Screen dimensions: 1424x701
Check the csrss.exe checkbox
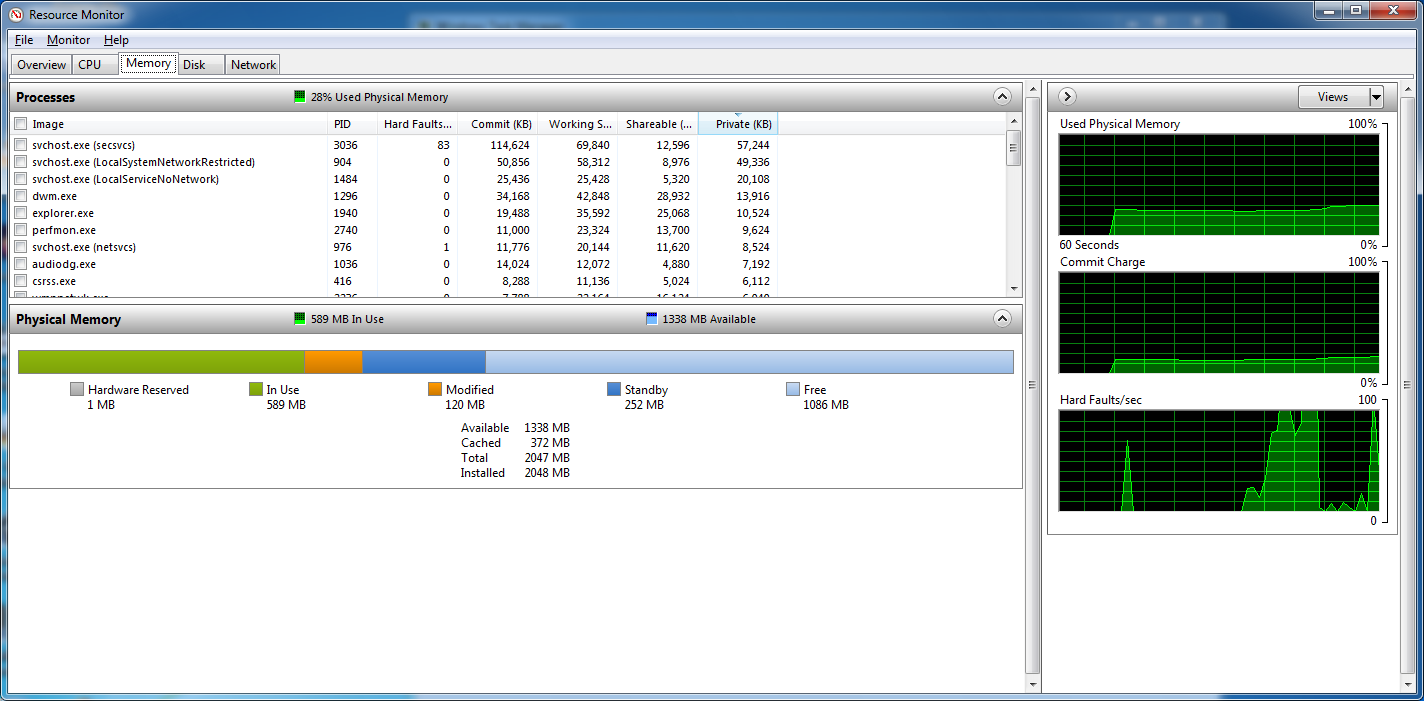click(21, 281)
